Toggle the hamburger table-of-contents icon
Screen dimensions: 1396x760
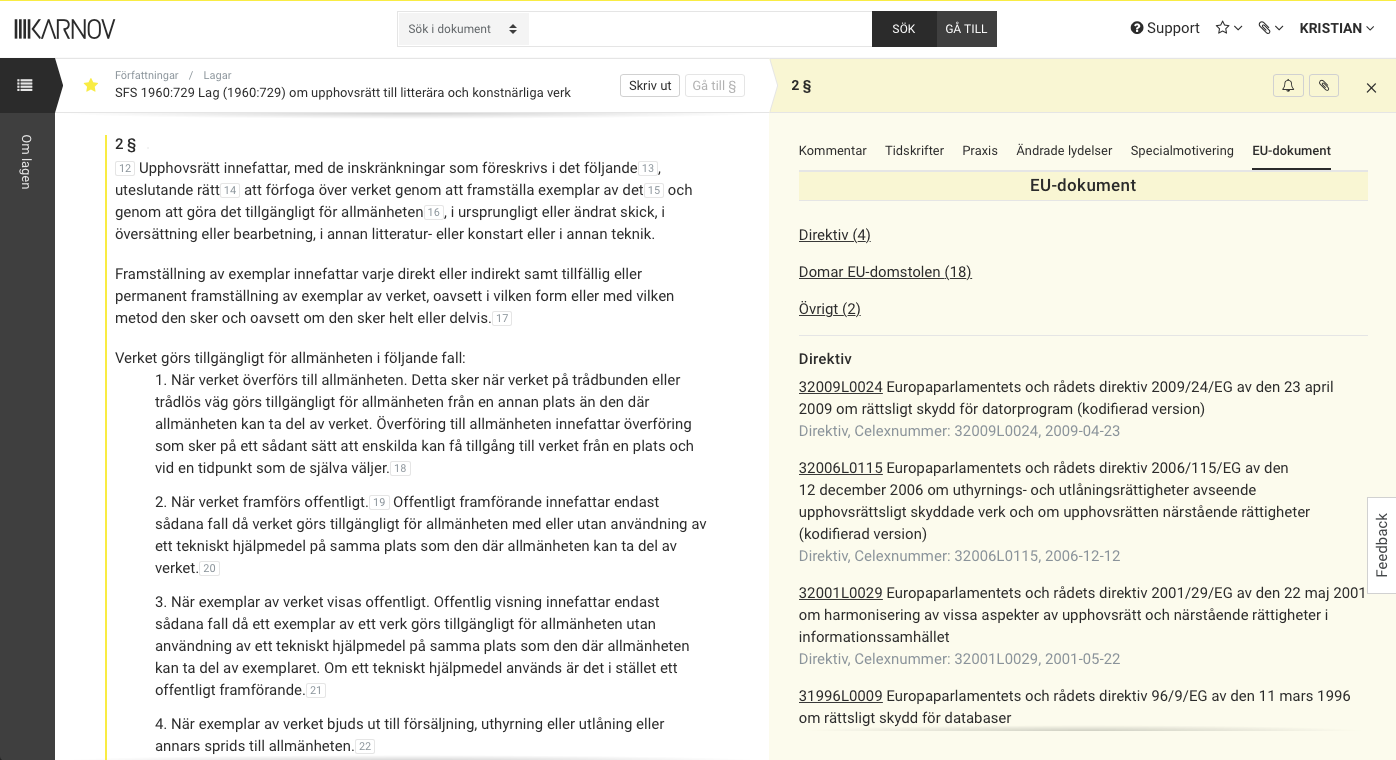pos(25,86)
